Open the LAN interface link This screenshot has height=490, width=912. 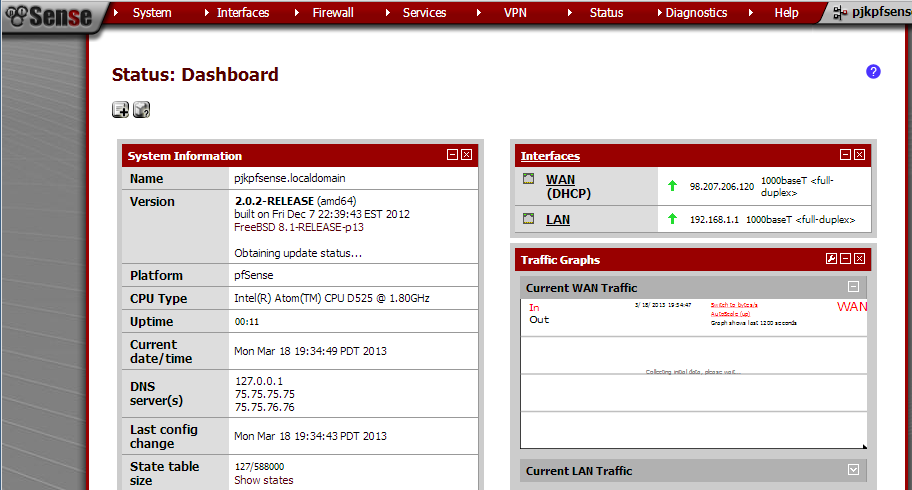[558, 220]
